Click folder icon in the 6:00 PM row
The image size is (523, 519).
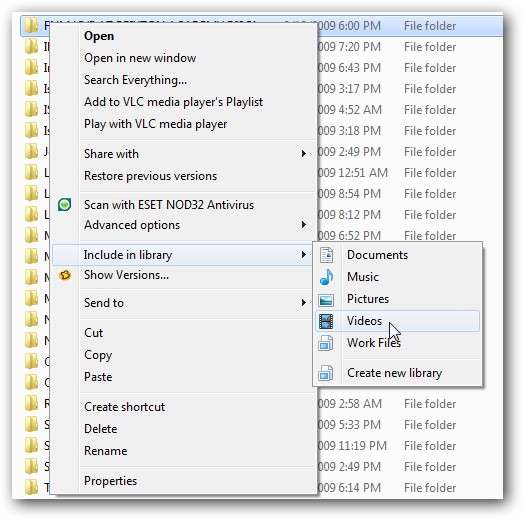point(31,26)
